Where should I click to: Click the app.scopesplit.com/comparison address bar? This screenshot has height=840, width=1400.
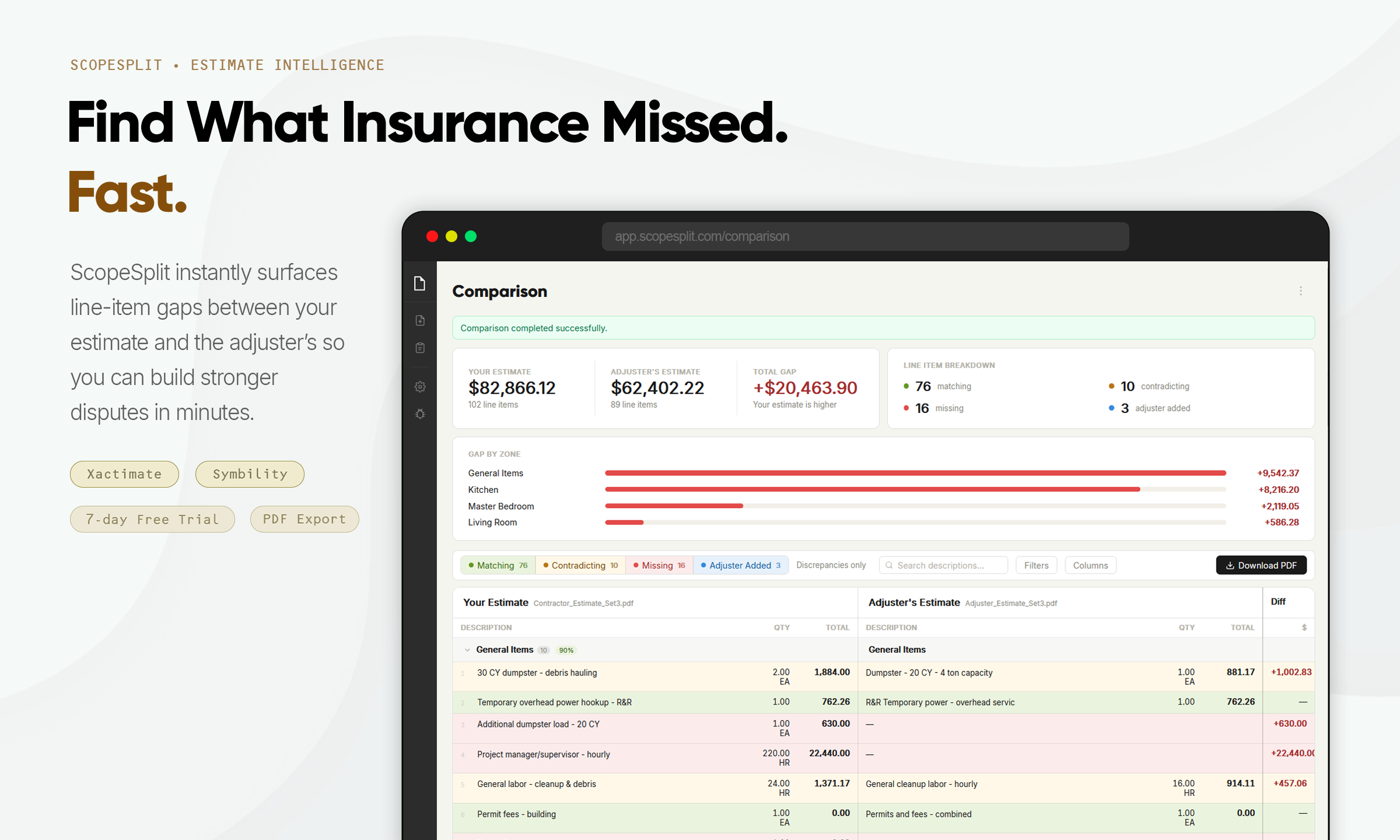(865, 236)
